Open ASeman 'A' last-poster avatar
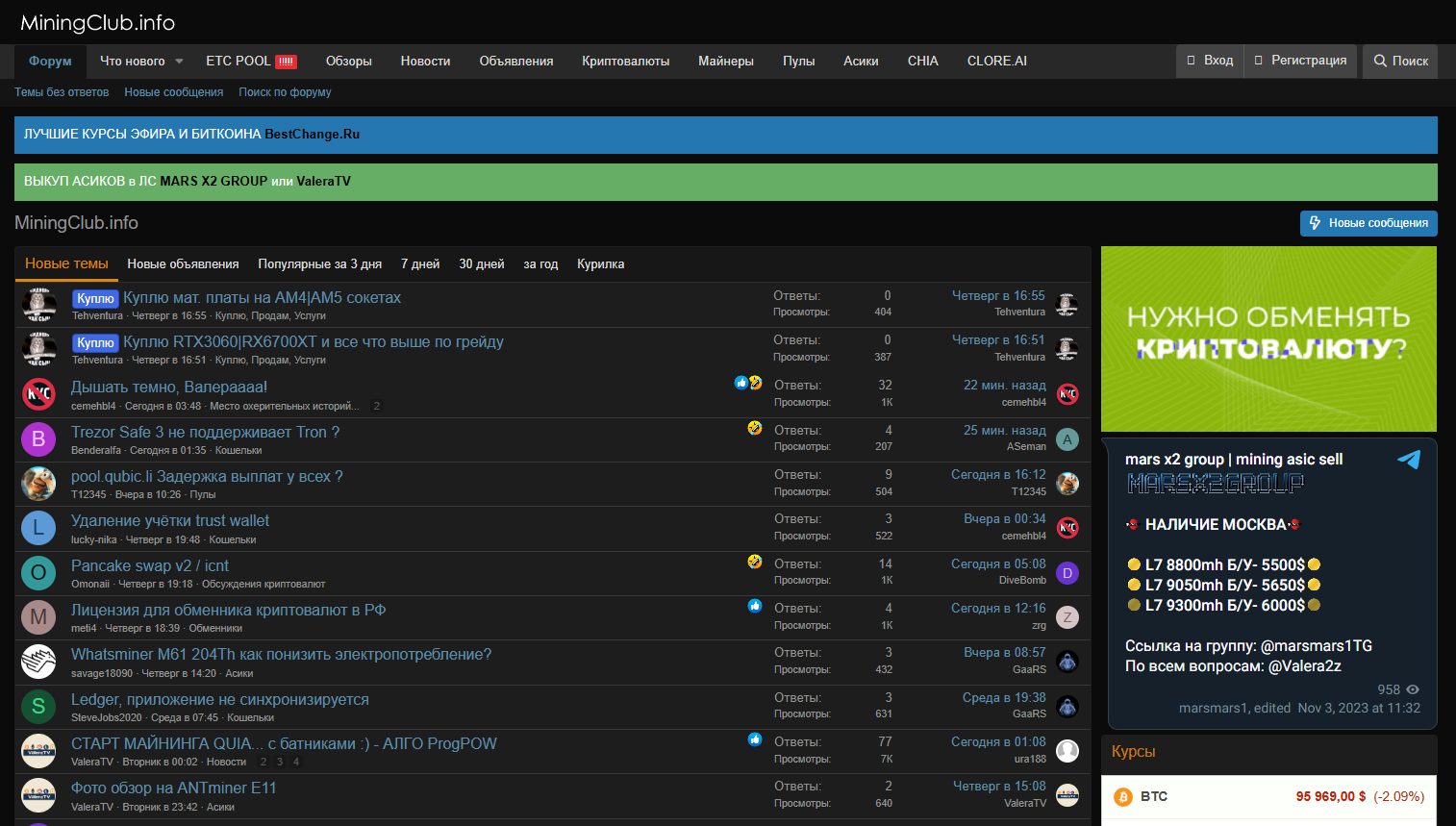1456x826 pixels. pyautogui.click(x=1067, y=439)
